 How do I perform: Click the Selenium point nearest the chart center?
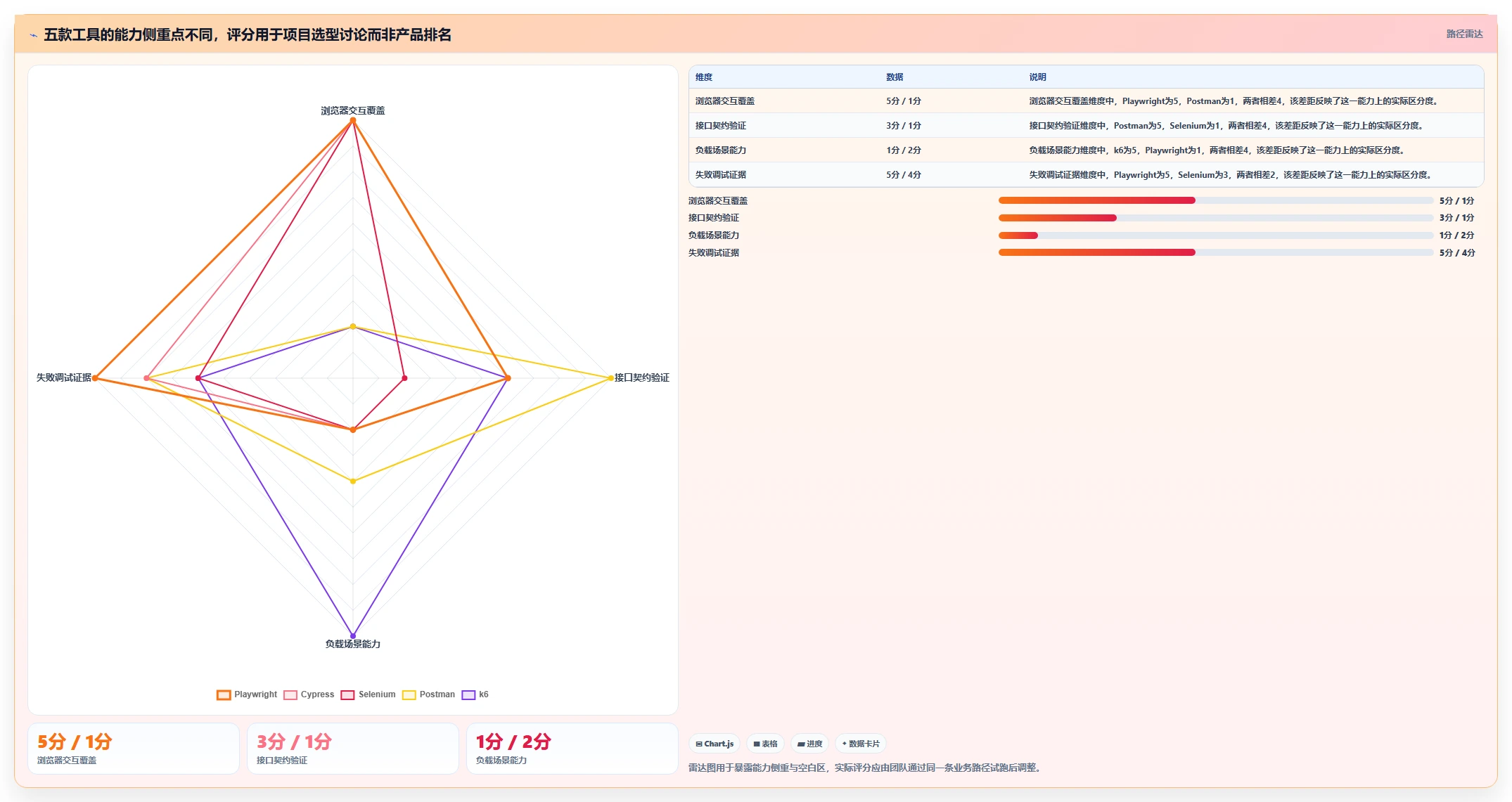tap(404, 378)
